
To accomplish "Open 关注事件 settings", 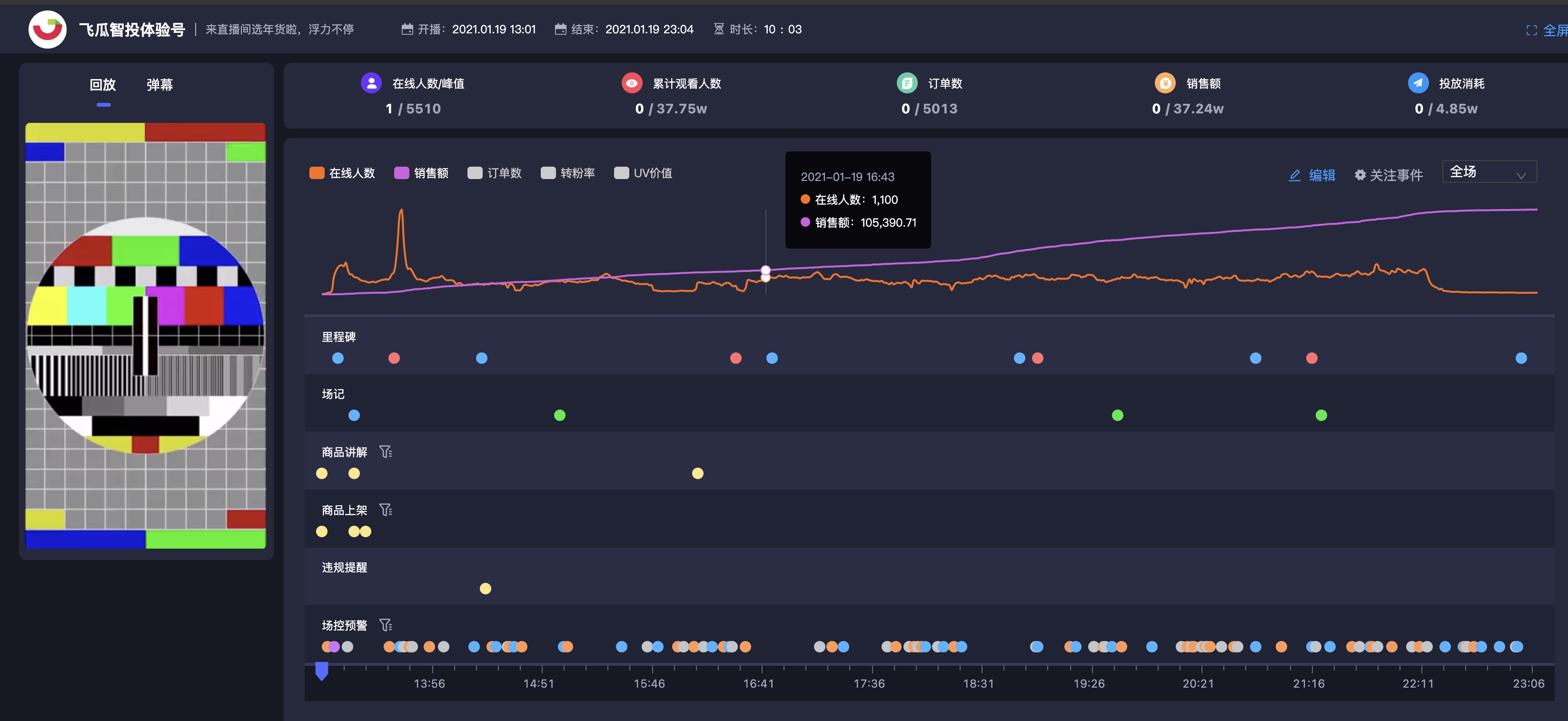I will point(1389,175).
